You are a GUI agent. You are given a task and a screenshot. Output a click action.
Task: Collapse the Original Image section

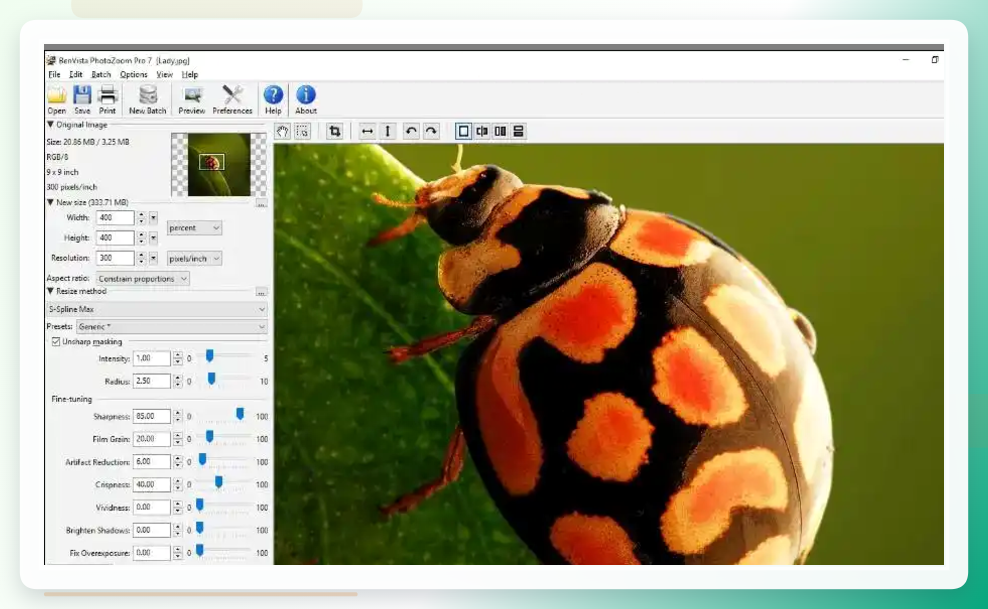(50, 125)
